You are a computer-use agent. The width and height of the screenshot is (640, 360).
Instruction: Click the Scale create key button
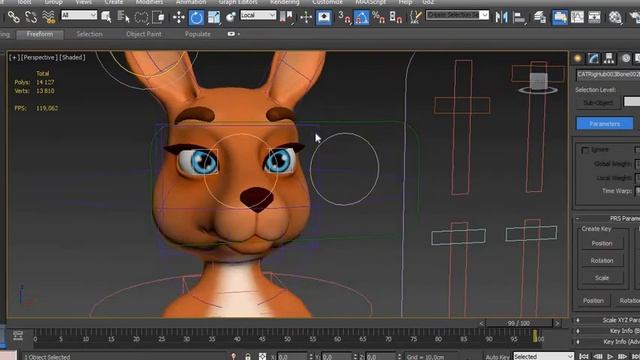[x=602, y=278]
